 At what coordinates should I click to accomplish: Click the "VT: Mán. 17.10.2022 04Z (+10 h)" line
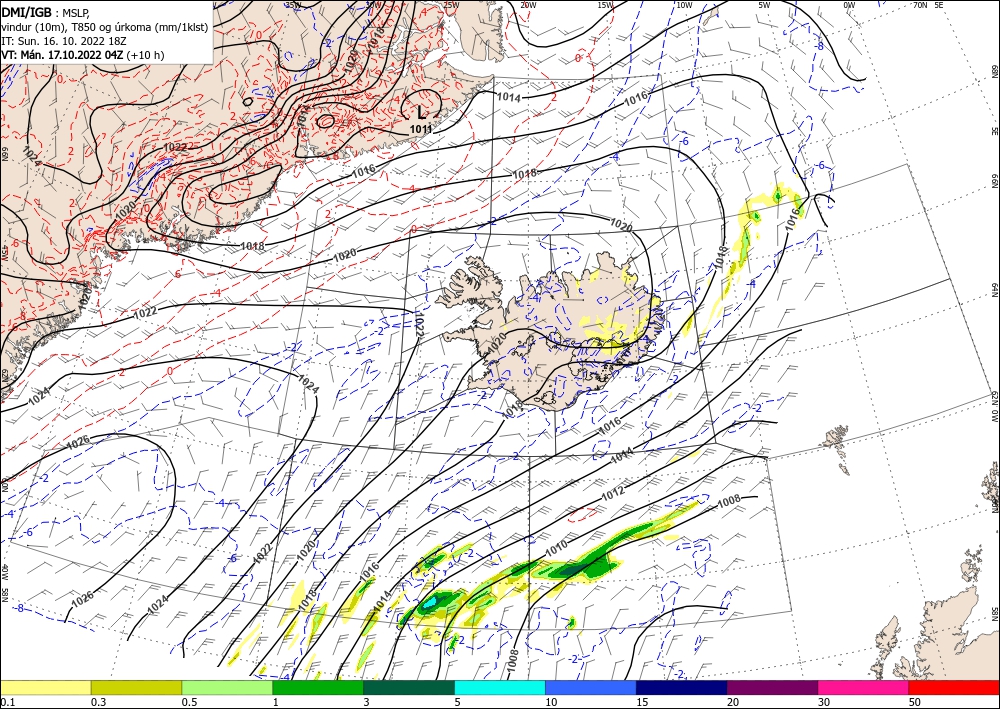(82, 55)
